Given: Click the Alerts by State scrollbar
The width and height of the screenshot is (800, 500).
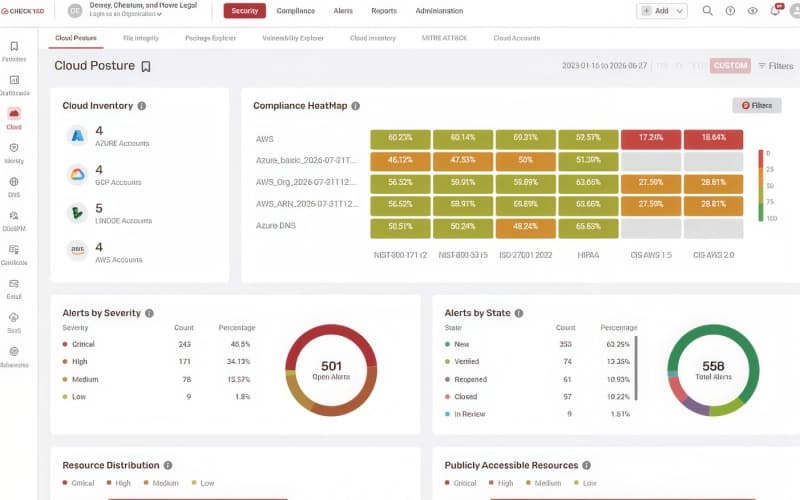Looking at the screenshot, I should tap(636, 368).
